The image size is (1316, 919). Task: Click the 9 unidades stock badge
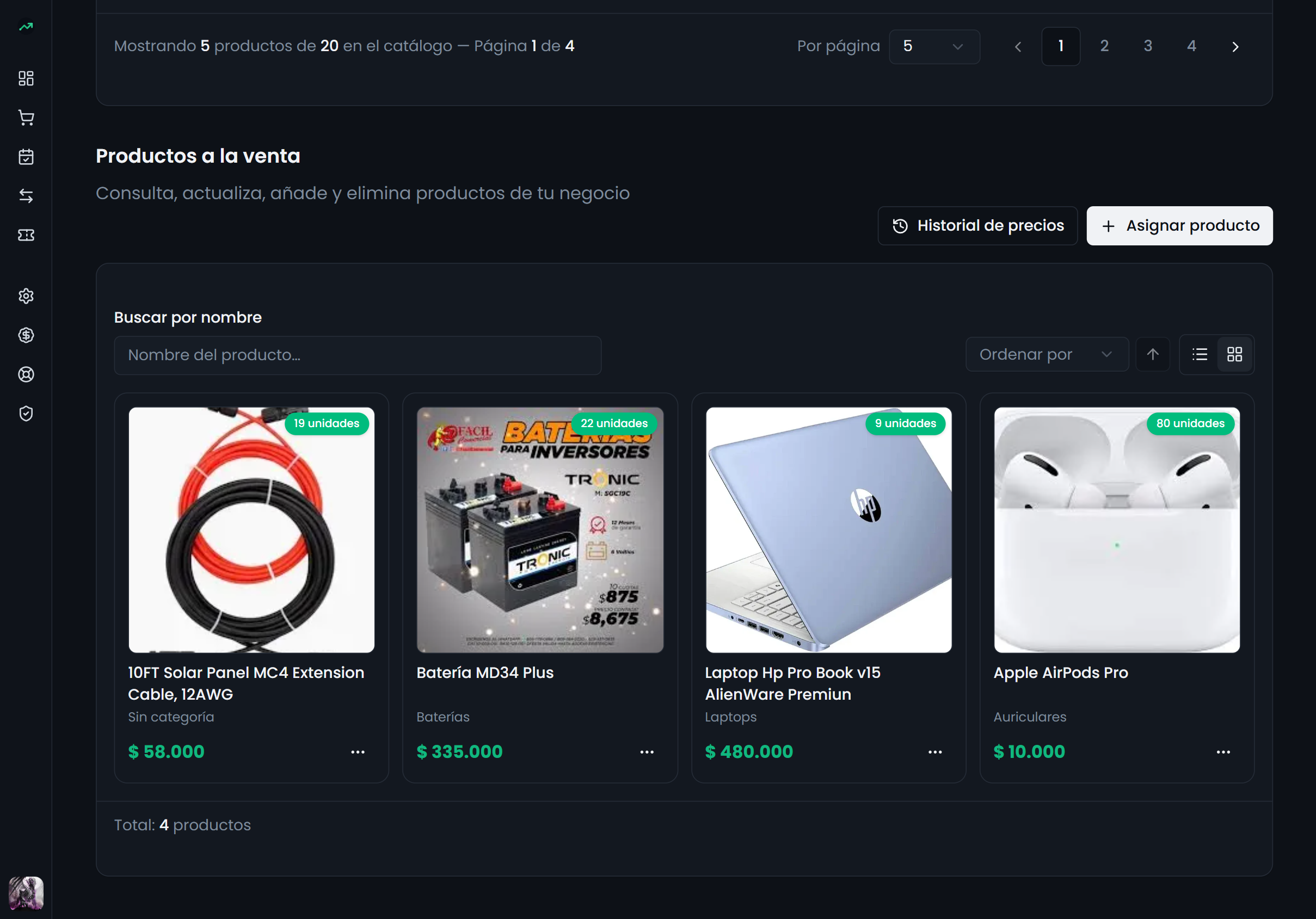[906, 423]
